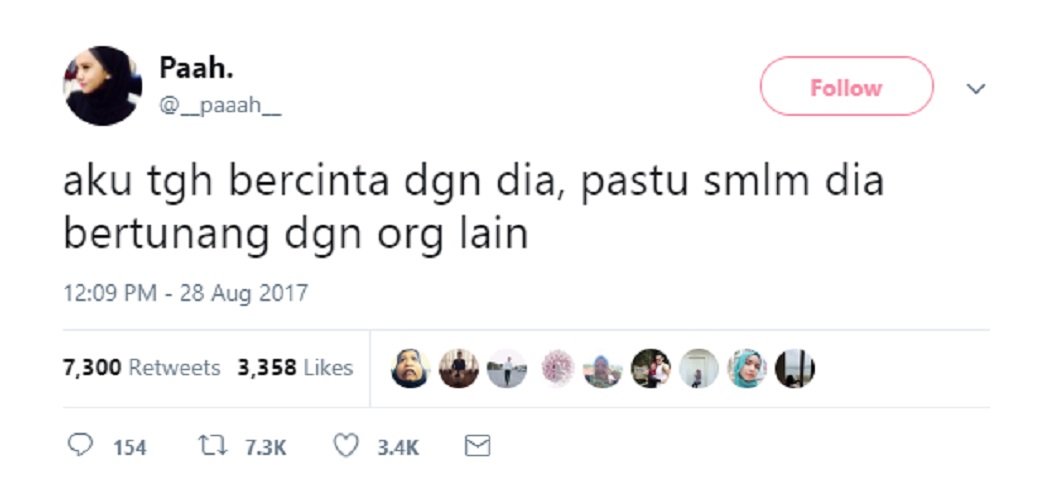
Task: Open the pink flower liker avatar
Action: point(557,369)
